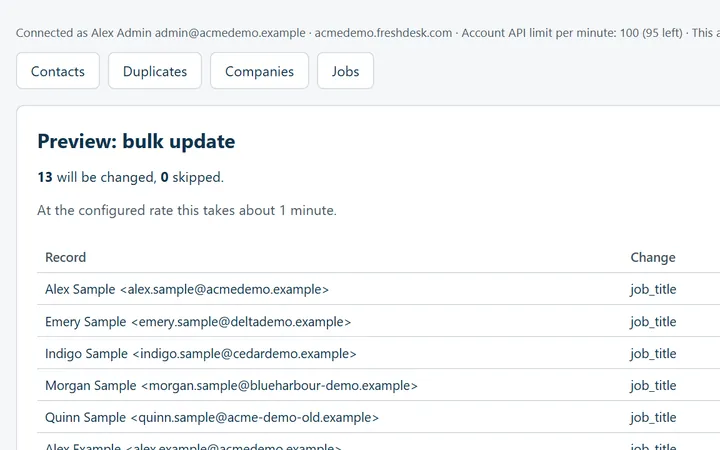The image size is (720, 450).
Task: Click job_title in Morgan Sample row
Action: pos(653,385)
